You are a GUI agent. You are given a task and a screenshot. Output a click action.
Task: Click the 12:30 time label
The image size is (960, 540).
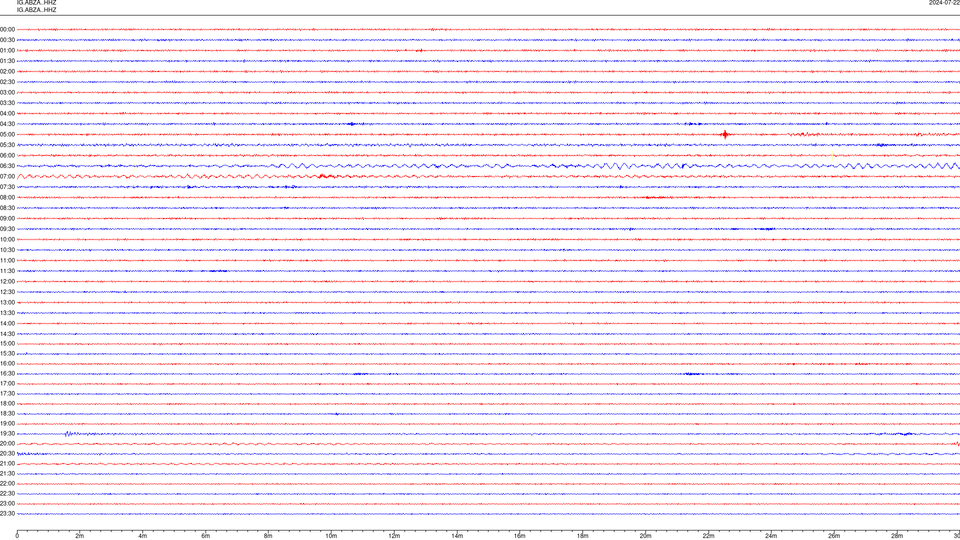click(x=7, y=293)
